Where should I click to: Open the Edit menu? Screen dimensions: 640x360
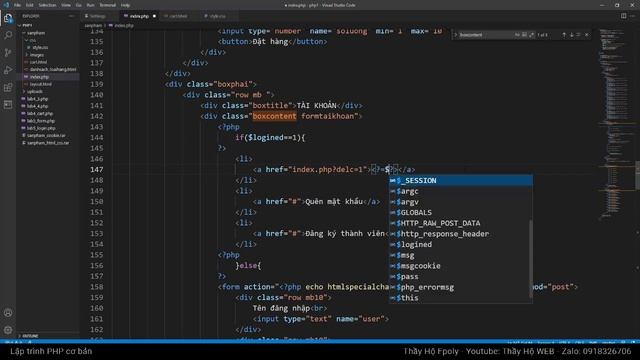29,5
